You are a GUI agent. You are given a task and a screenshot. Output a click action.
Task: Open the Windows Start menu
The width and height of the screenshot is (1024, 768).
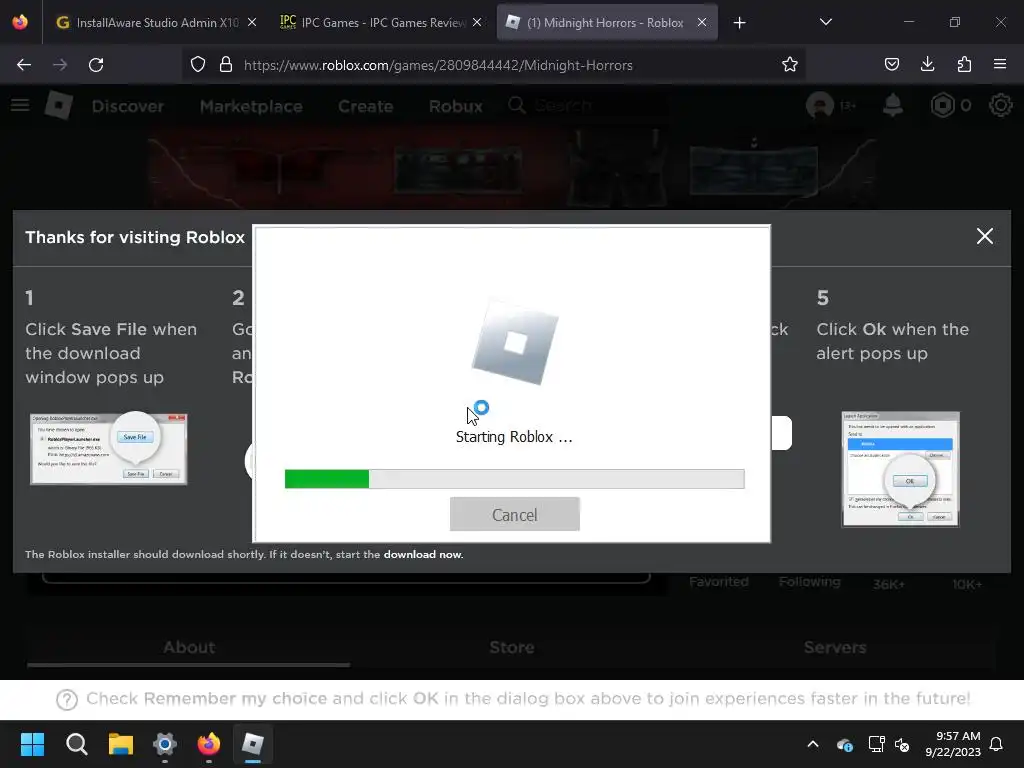click(x=32, y=744)
